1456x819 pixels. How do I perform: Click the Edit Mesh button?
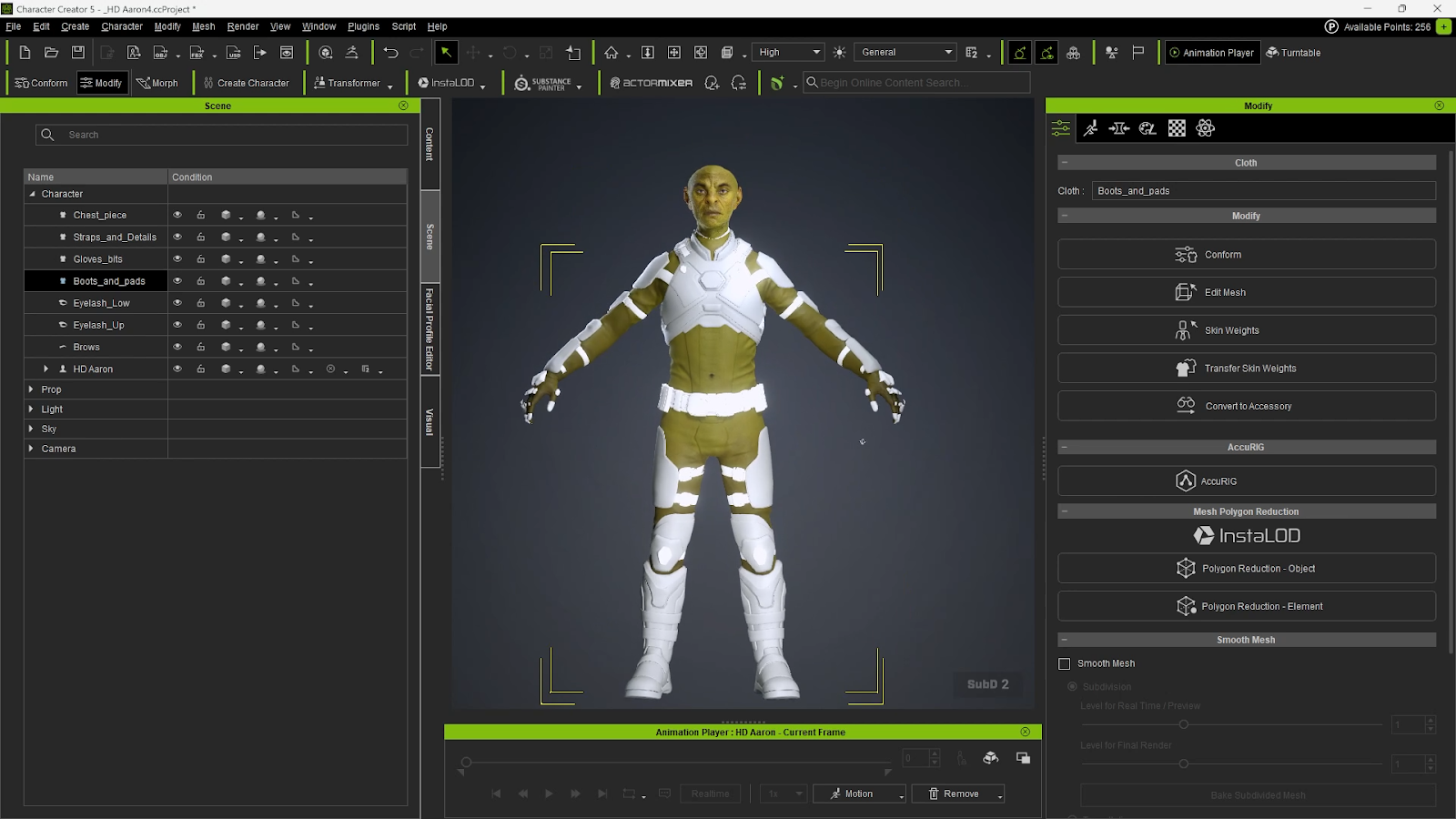tap(1246, 293)
